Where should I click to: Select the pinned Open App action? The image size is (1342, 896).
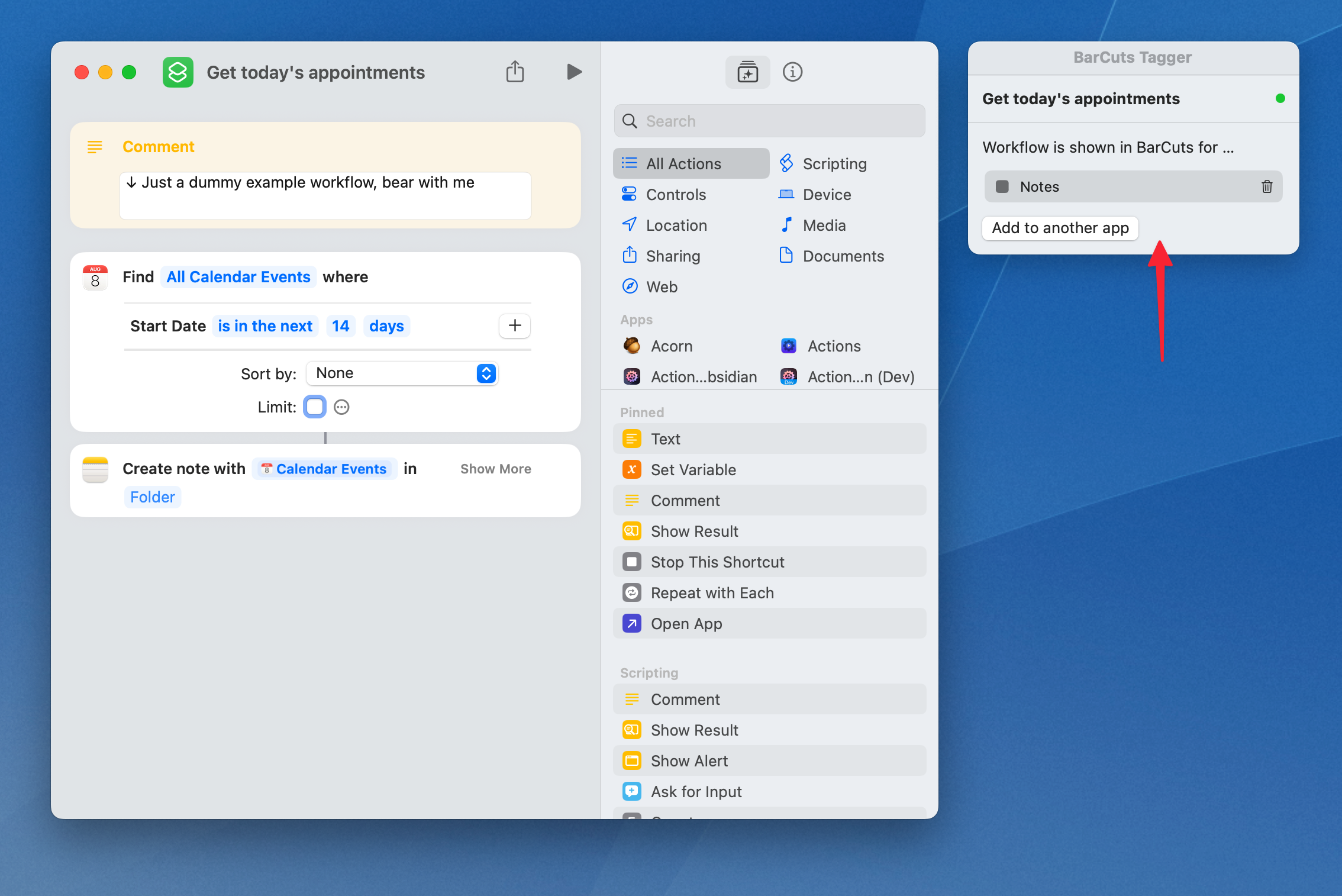coord(686,623)
